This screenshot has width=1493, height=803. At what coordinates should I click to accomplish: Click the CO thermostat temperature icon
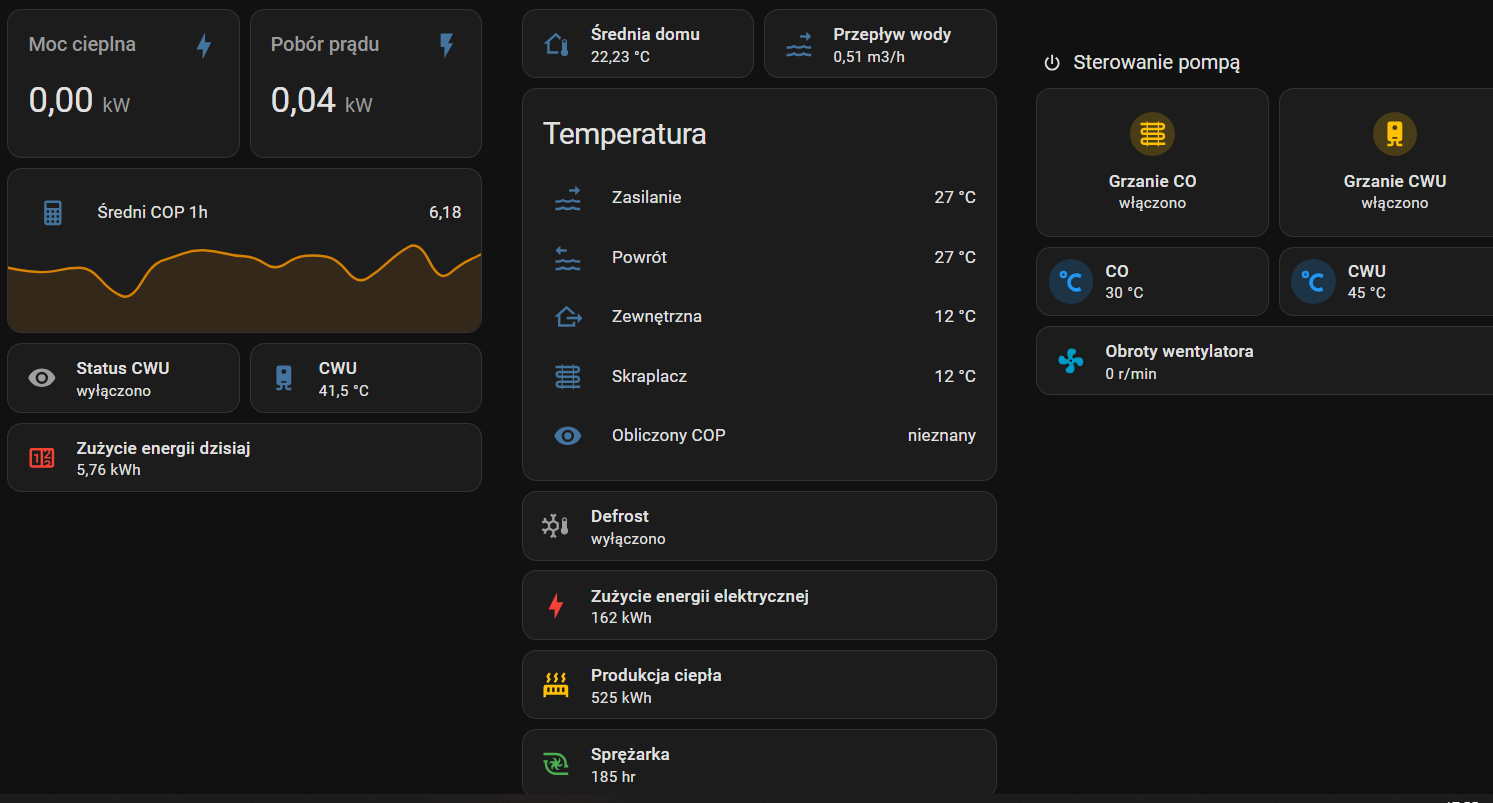(x=1070, y=282)
